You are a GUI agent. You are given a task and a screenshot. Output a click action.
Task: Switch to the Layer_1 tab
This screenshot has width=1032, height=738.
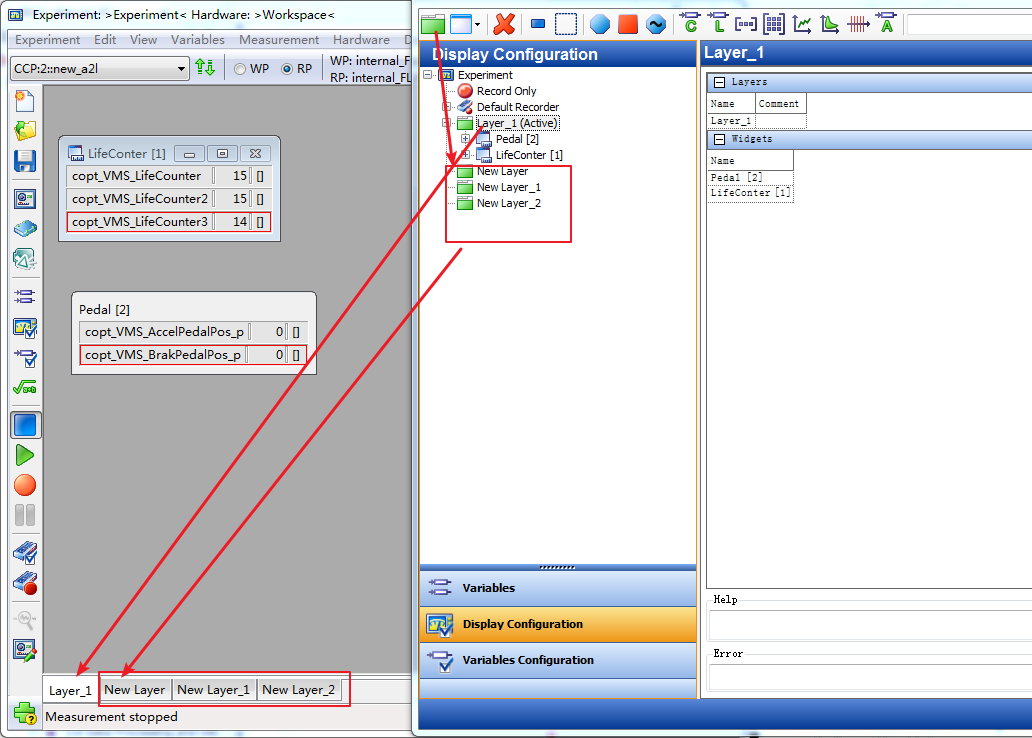point(70,691)
